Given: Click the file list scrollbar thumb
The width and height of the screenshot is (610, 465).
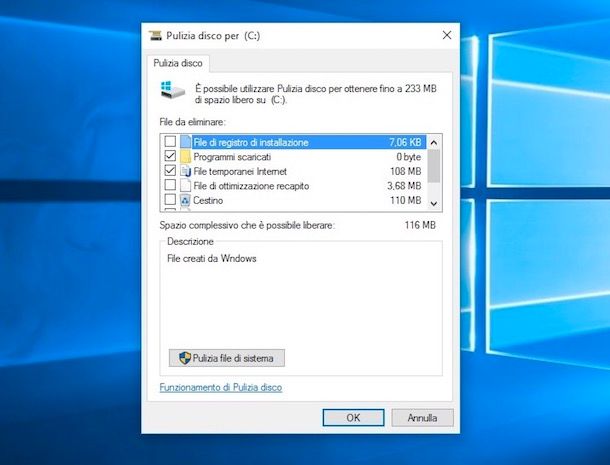Looking at the screenshot, I should [x=434, y=166].
